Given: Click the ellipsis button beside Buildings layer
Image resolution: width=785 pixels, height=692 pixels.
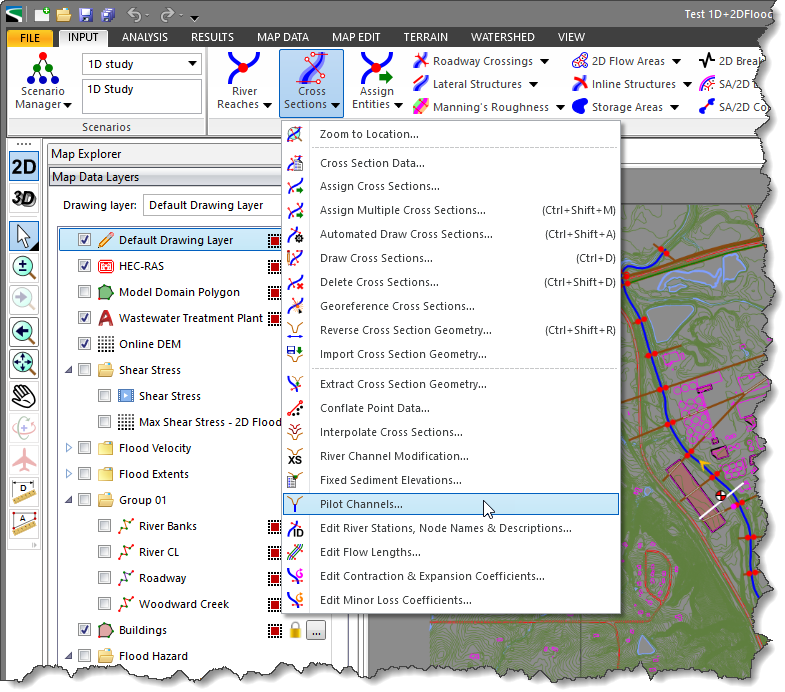Looking at the screenshot, I should 316,630.
